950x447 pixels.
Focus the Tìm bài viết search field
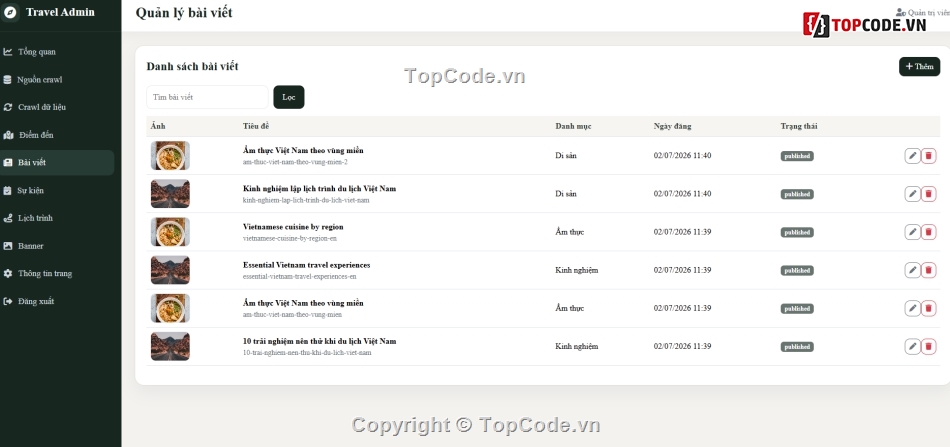pyautogui.click(x=207, y=97)
